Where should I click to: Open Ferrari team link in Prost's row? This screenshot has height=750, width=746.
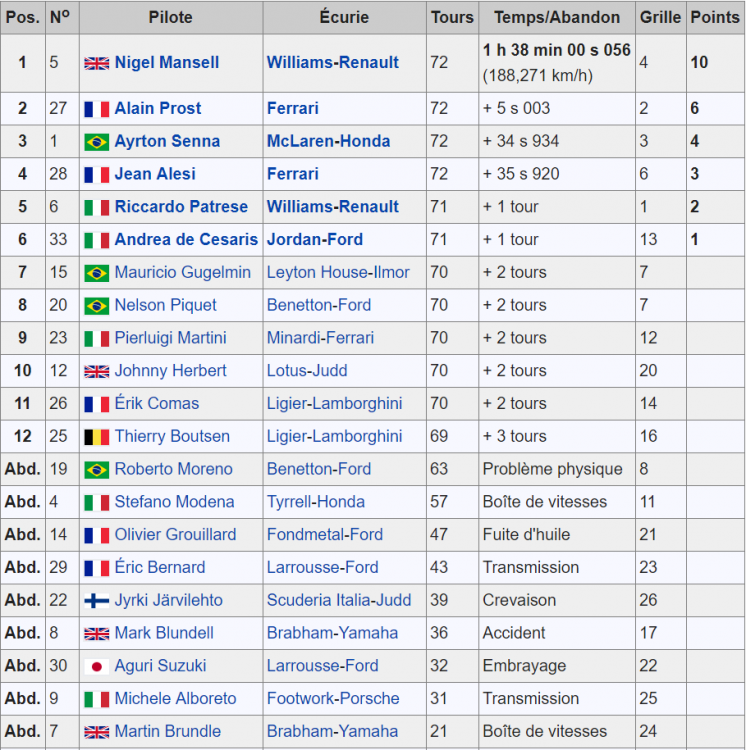click(x=293, y=108)
